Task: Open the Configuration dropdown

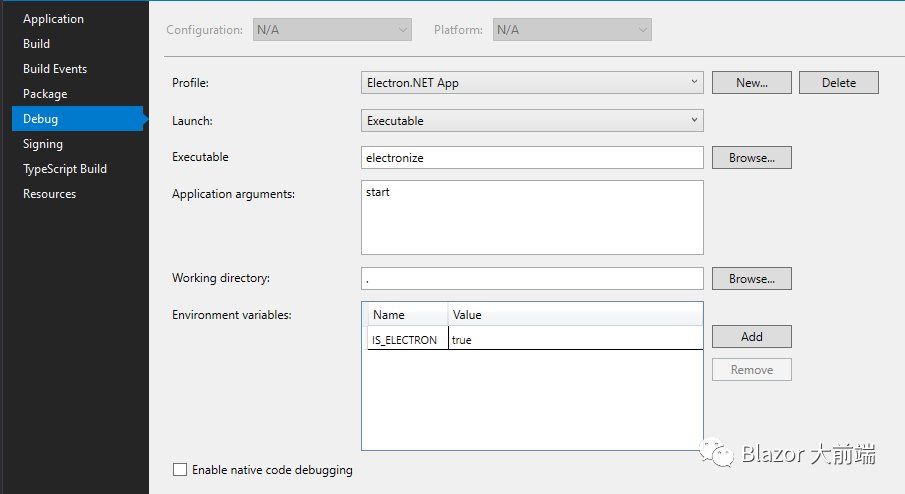Action: pyautogui.click(x=332, y=29)
